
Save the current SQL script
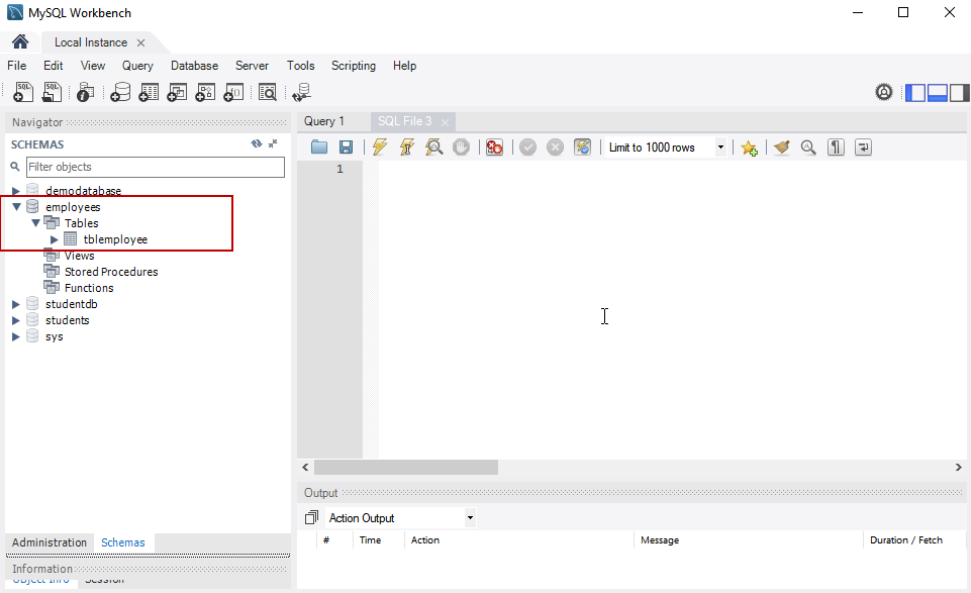tap(348, 147)
